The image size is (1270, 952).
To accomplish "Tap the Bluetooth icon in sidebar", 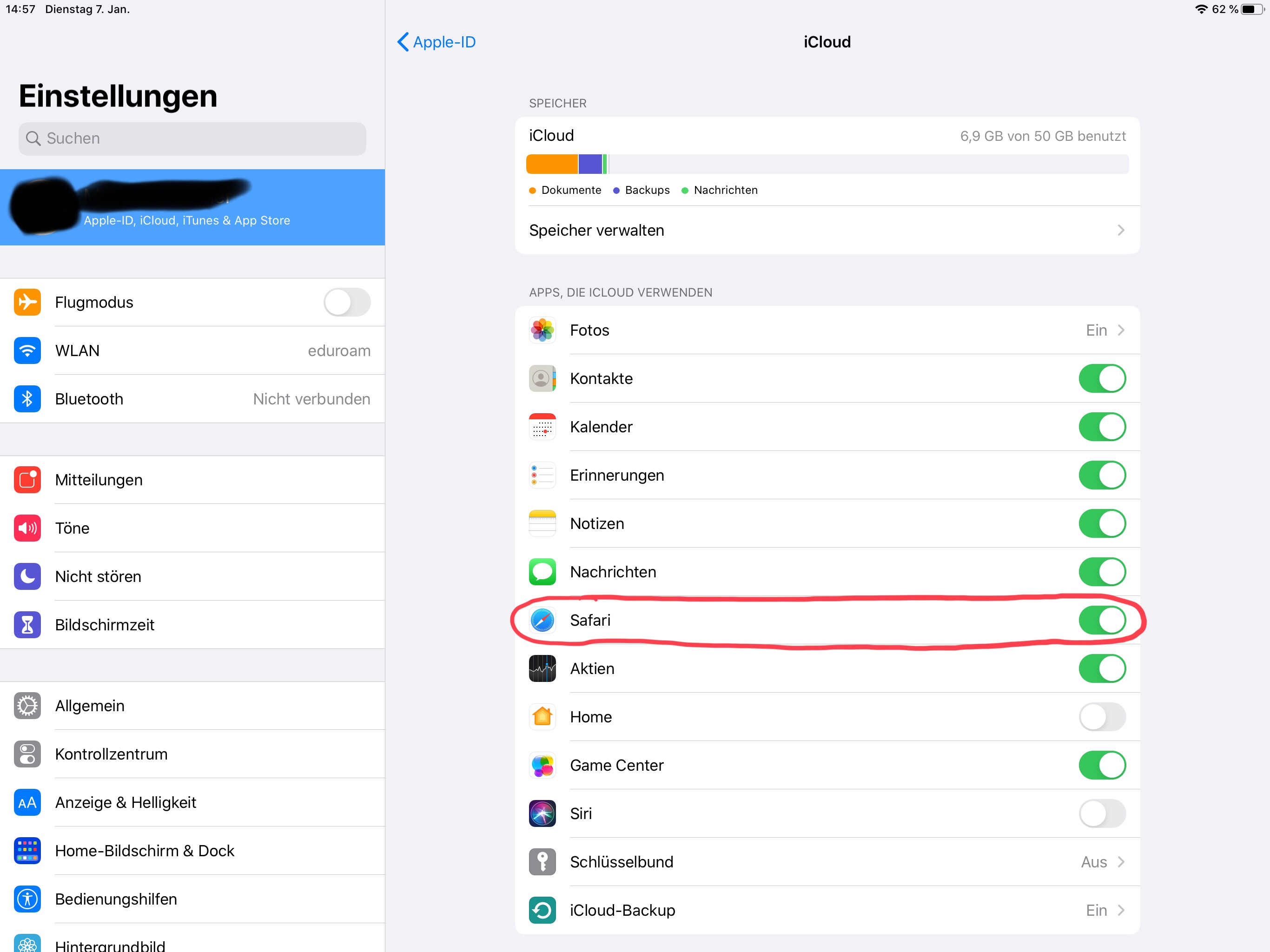I will pos(27,399).
